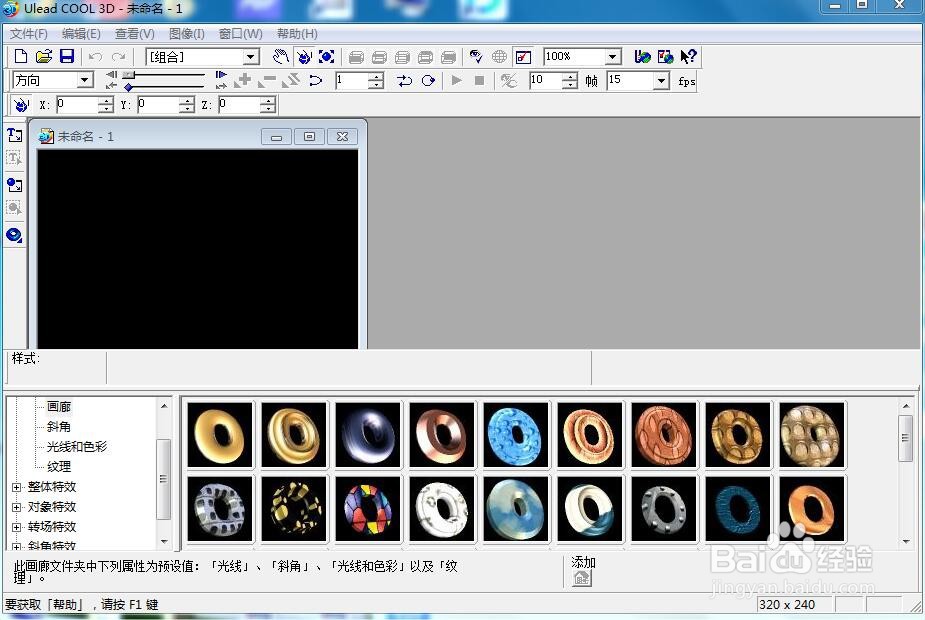This screenshot has height=620, width=925.
Task: Select the 斜角 tree item
Action: [x=59, y=427]
